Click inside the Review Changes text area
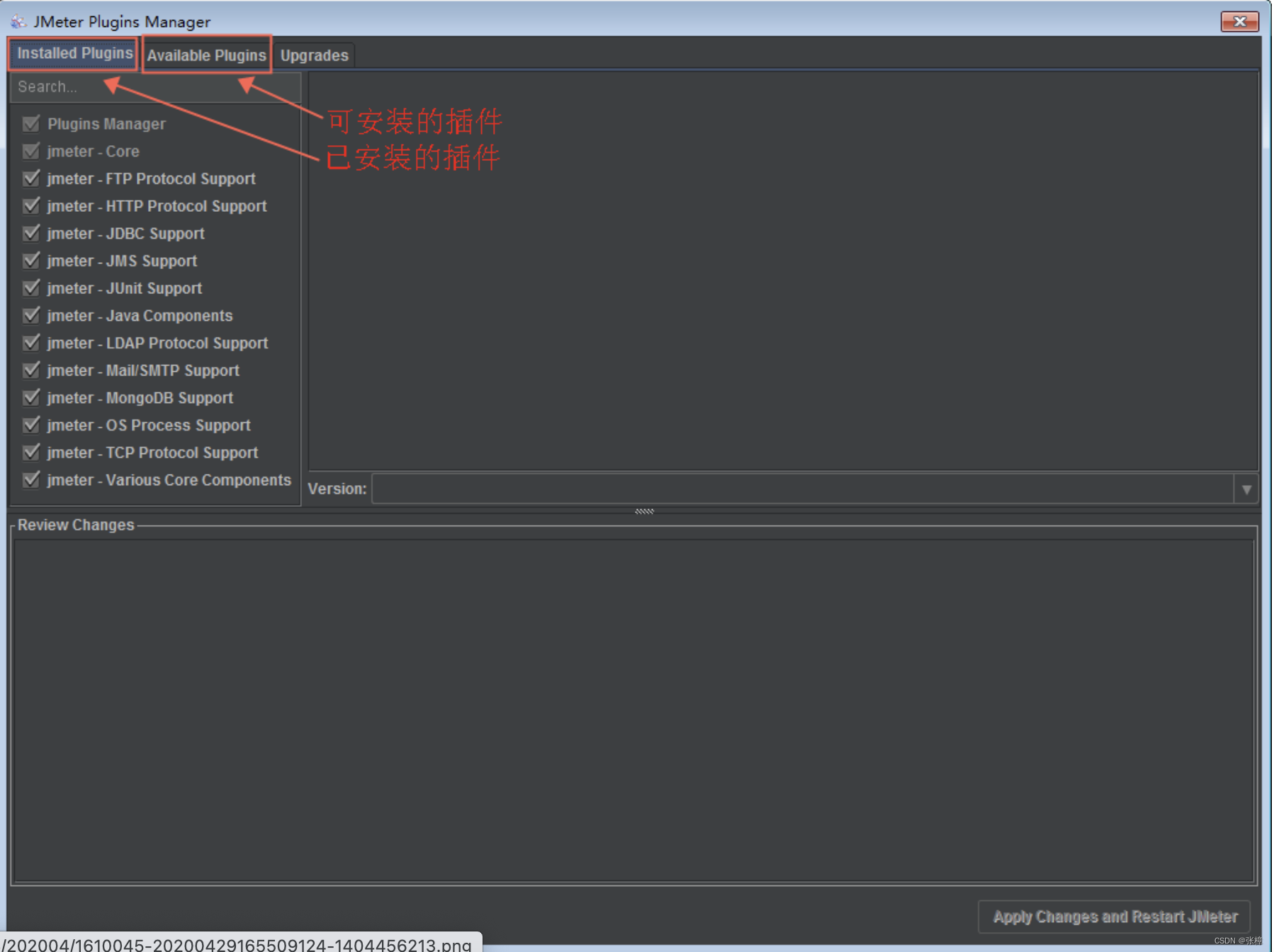Image resolution: width=1274 pixels, height=952 pixels. point(634,710)
